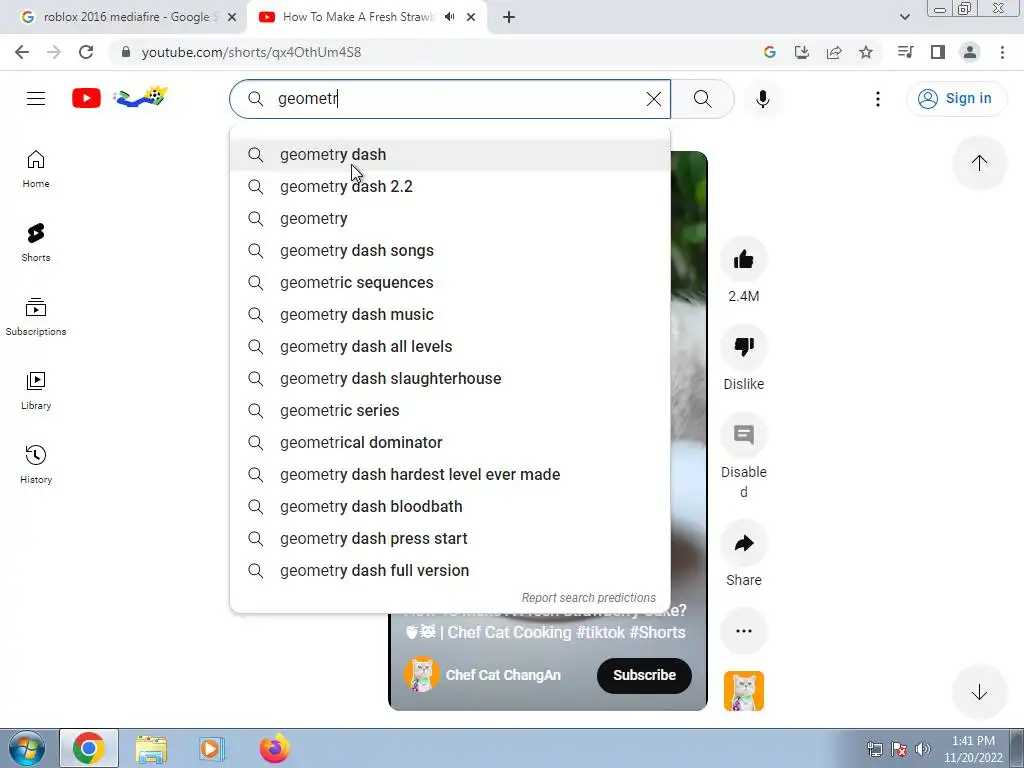Select 'geometry dash press start' suggestion
This screenshot has width=1024, height=768.
pos(450,539)
